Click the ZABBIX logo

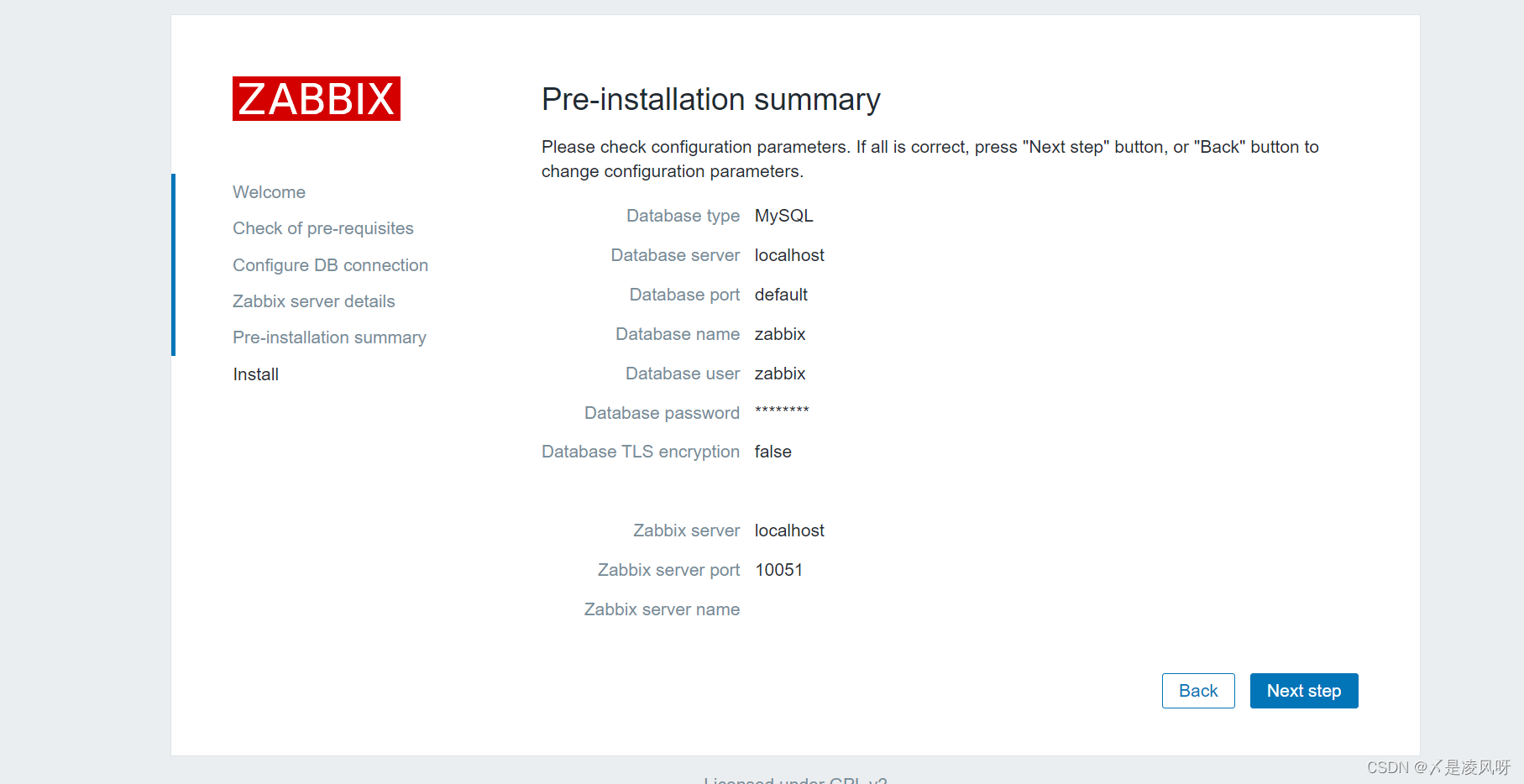(317, 99)
